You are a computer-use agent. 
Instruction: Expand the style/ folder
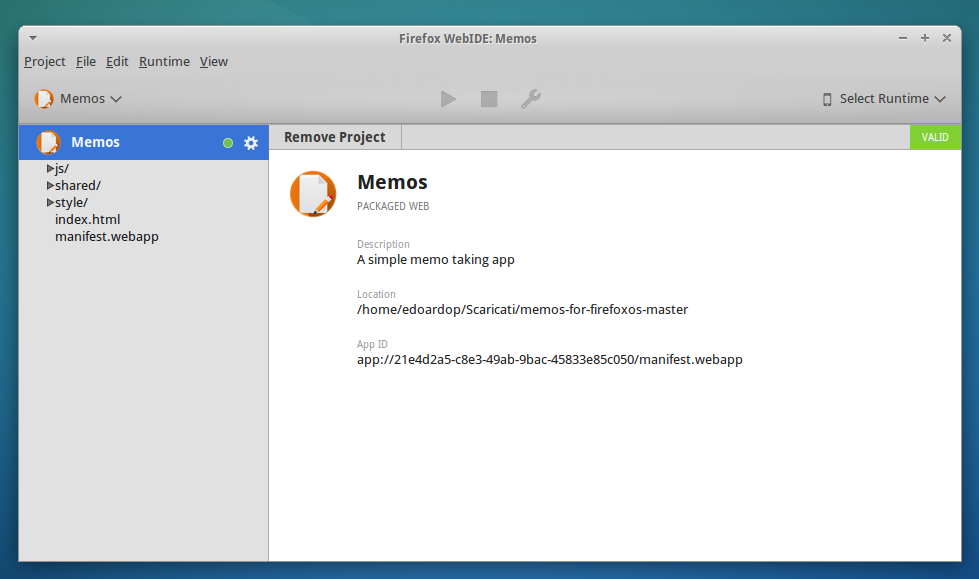(x=51, y=202)
